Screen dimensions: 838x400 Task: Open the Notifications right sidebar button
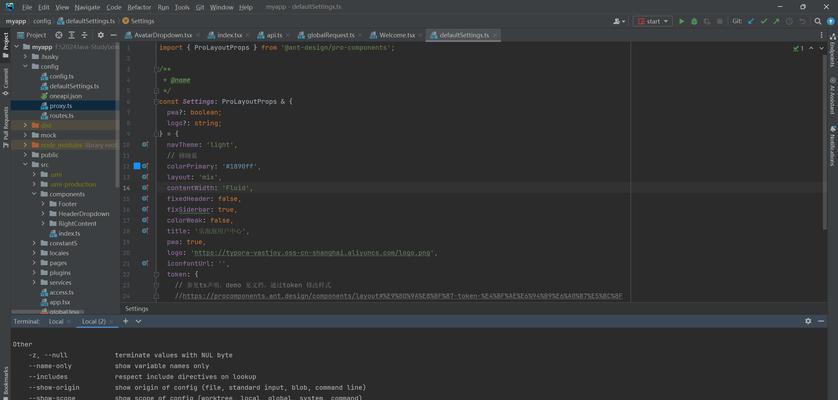pyautogui.click(x=832, y=146)
